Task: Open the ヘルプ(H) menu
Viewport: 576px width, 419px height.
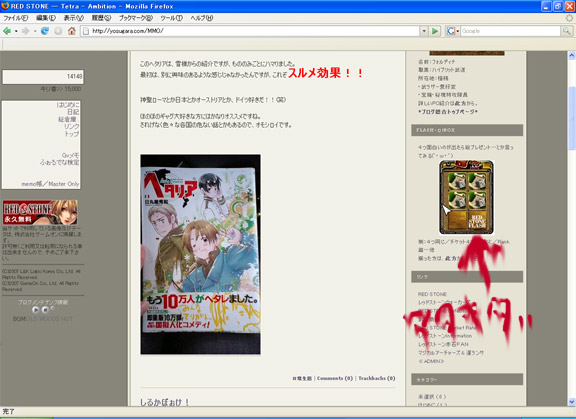Action: pos(201,18)
